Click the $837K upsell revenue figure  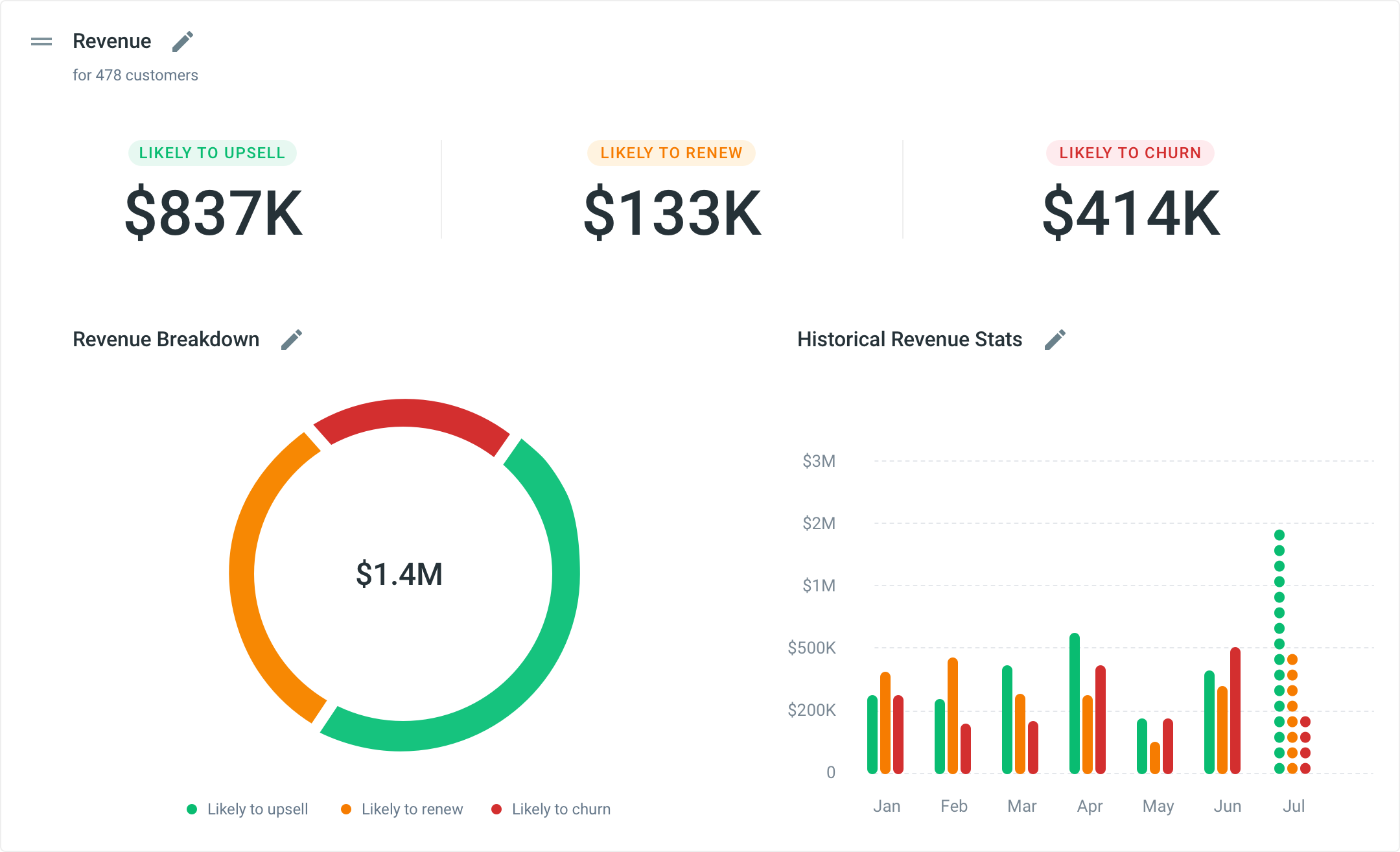[x=214, y=213]
